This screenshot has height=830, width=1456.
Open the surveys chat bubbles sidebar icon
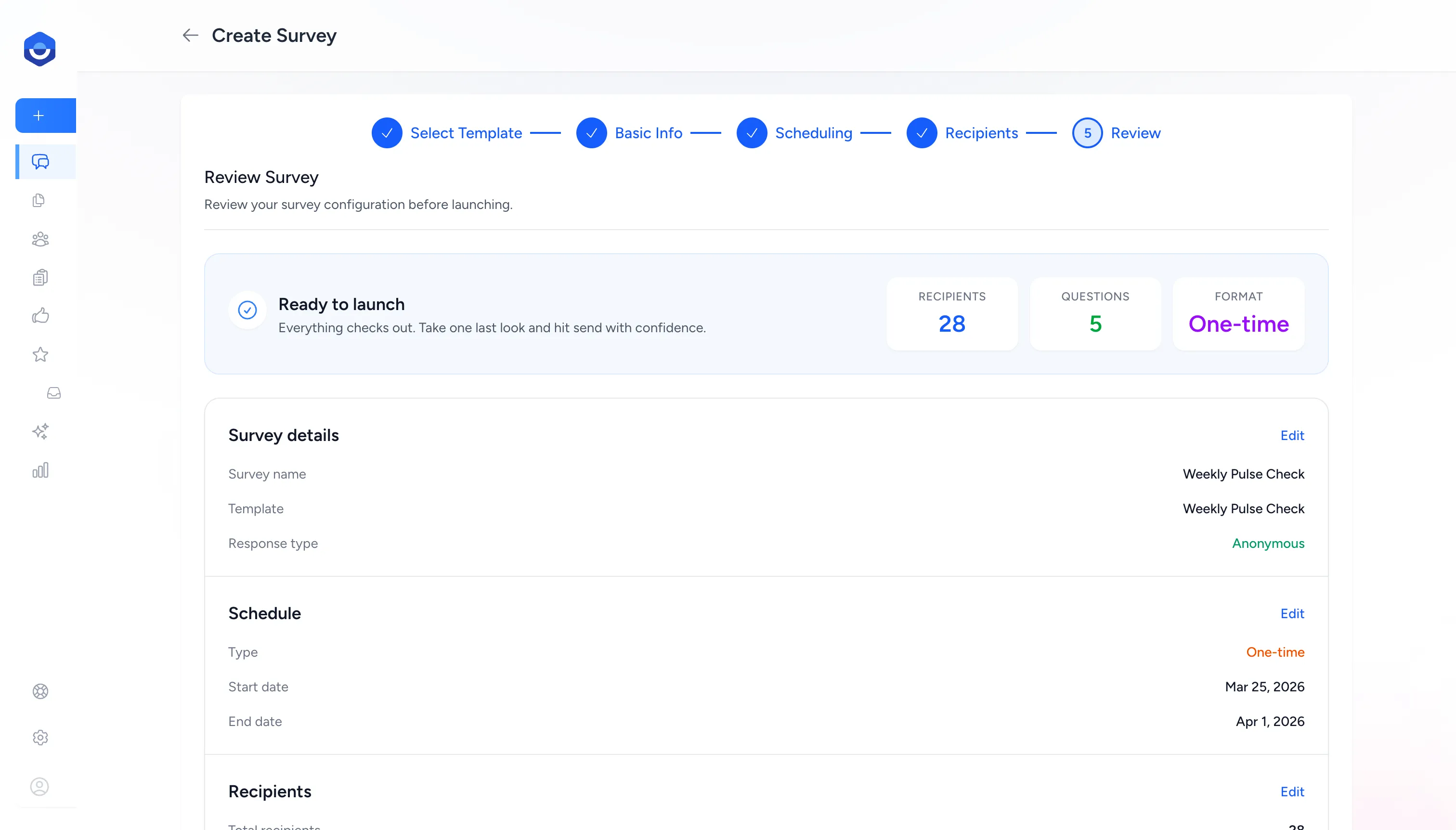(40, 162)
